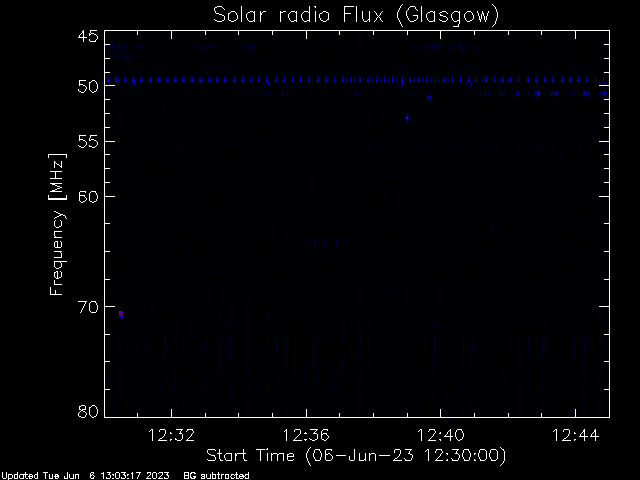Select the 12:36 time axis label
Viewport: 640px width, 480px height.
(306, 436)
